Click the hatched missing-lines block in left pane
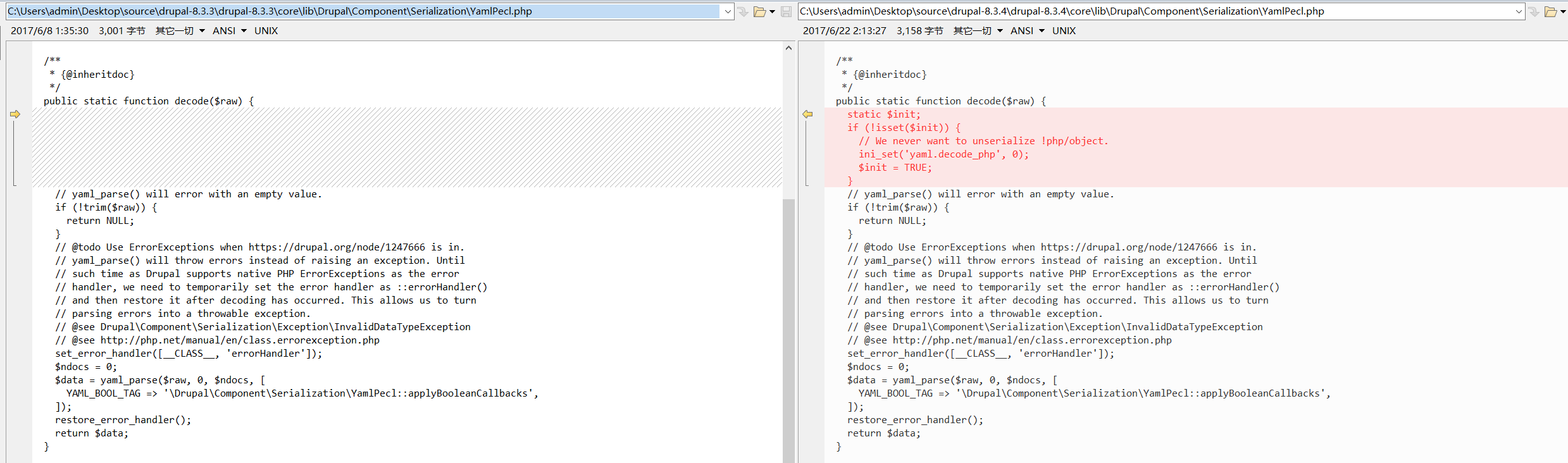Image resolution: width=1568 pixels, height=463 pixels. click(408, 147)
